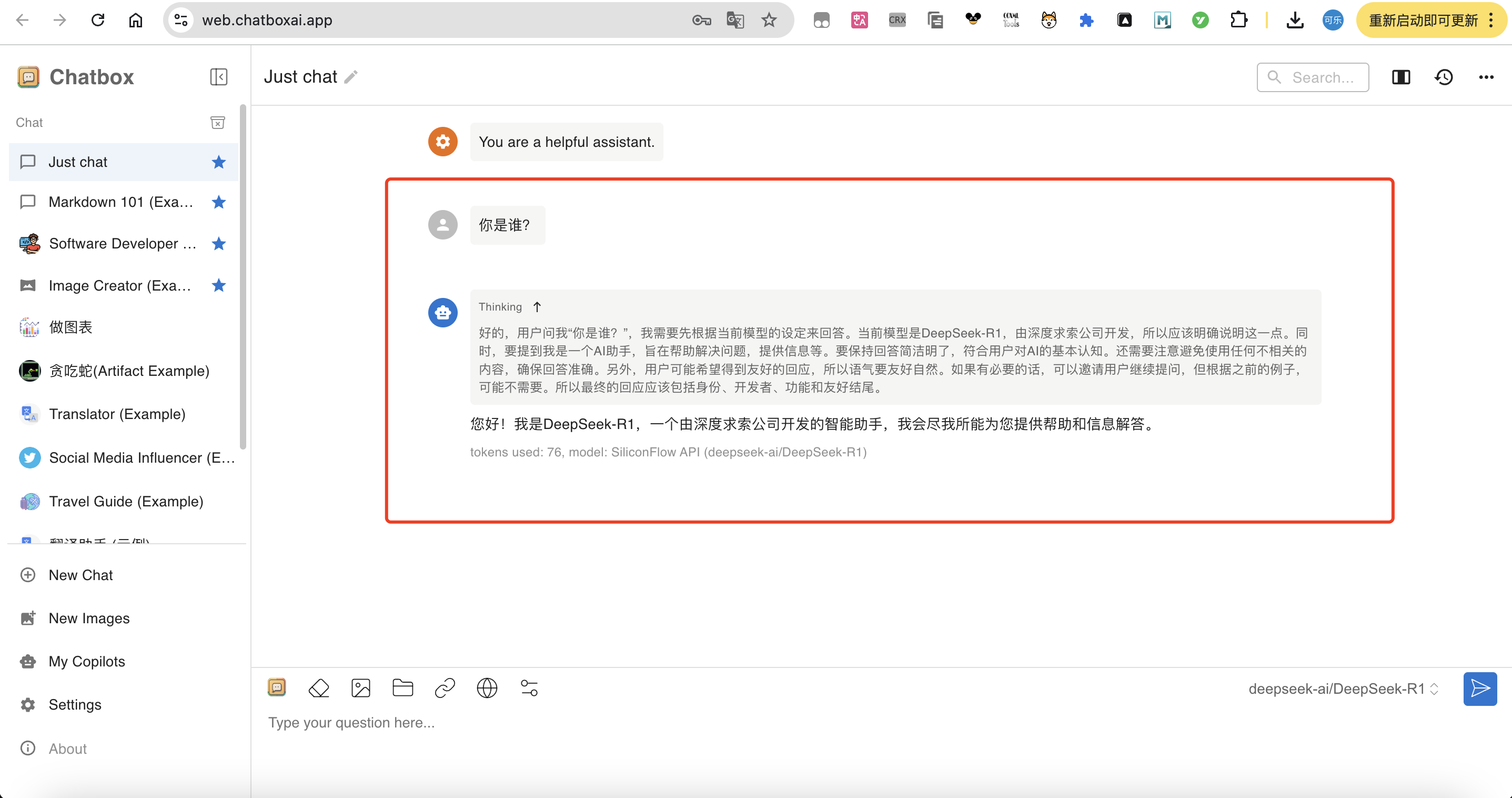Click the eraser clear-context icon
The height and width of the screenshot is (798, 1512).
319,688
